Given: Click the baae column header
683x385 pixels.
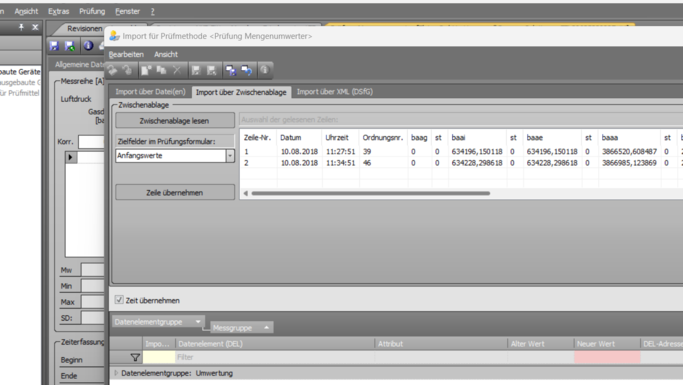Looking at the screenshot, I should tap(552, 138).
